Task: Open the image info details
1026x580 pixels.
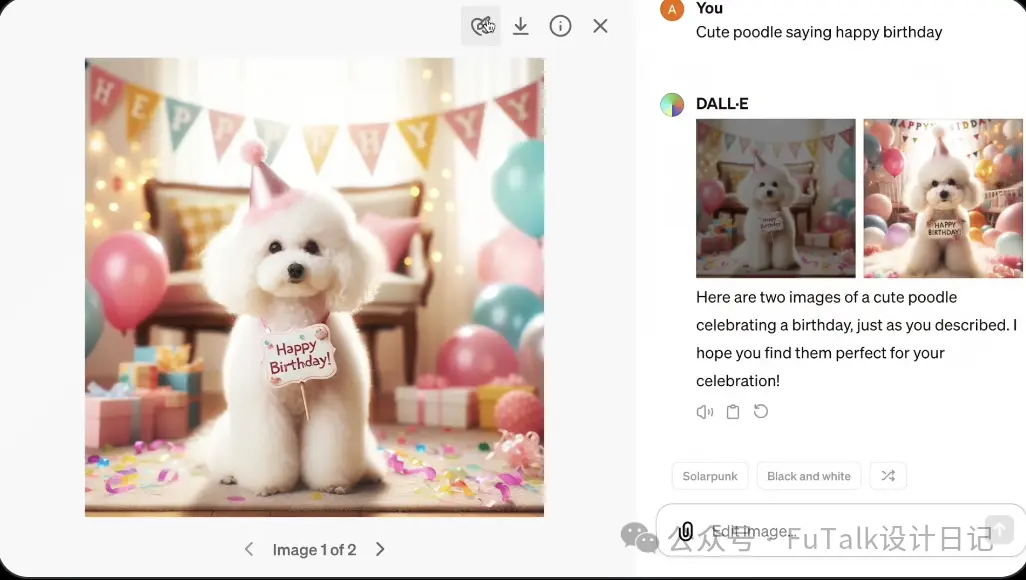Action: click(560, 26)
